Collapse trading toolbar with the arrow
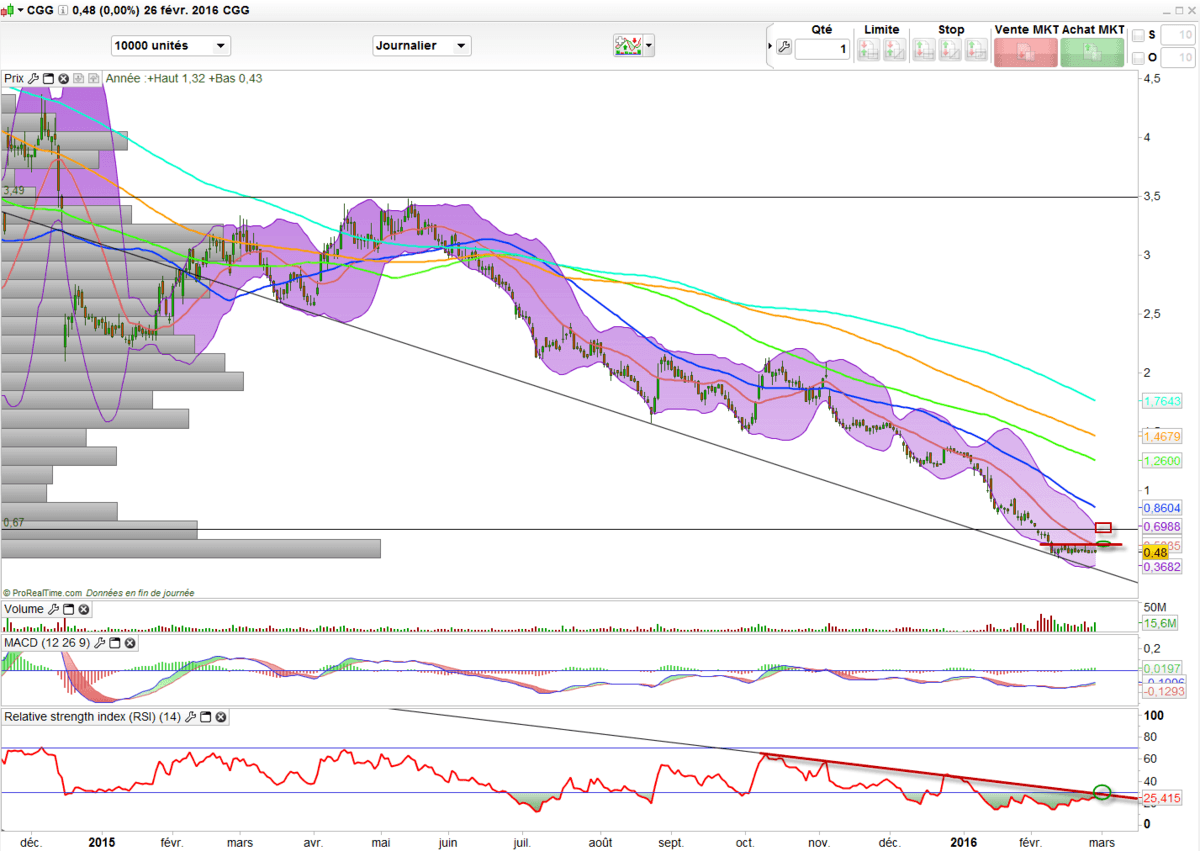This screenshot has width=1200, height=851. coord(769,47)
